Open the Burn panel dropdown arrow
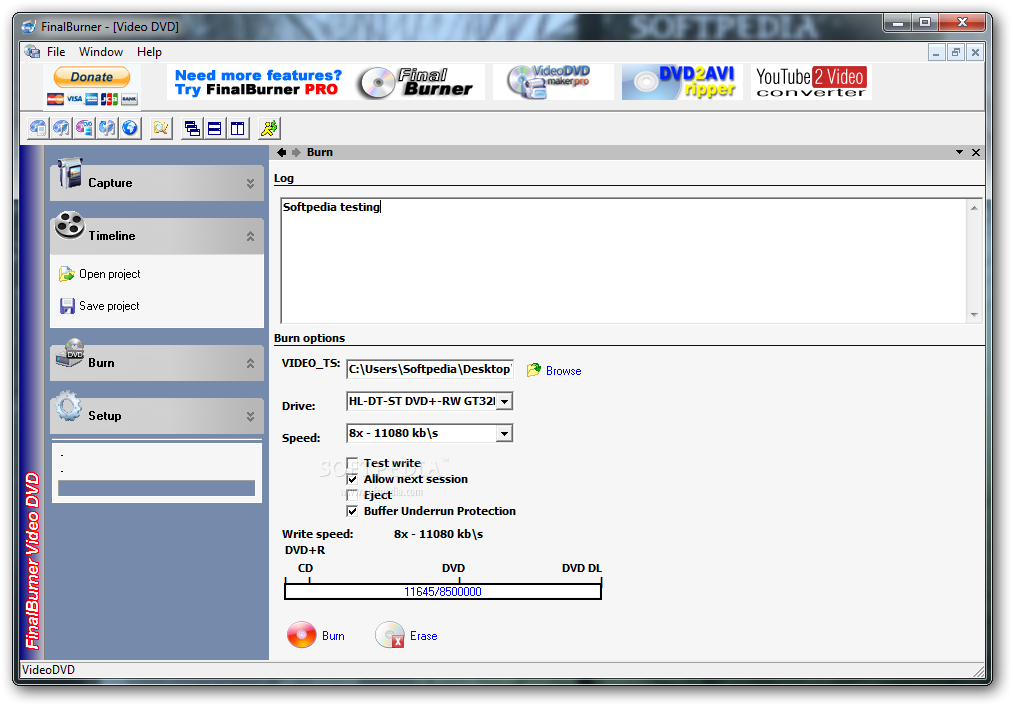 [x=959, y=152]
